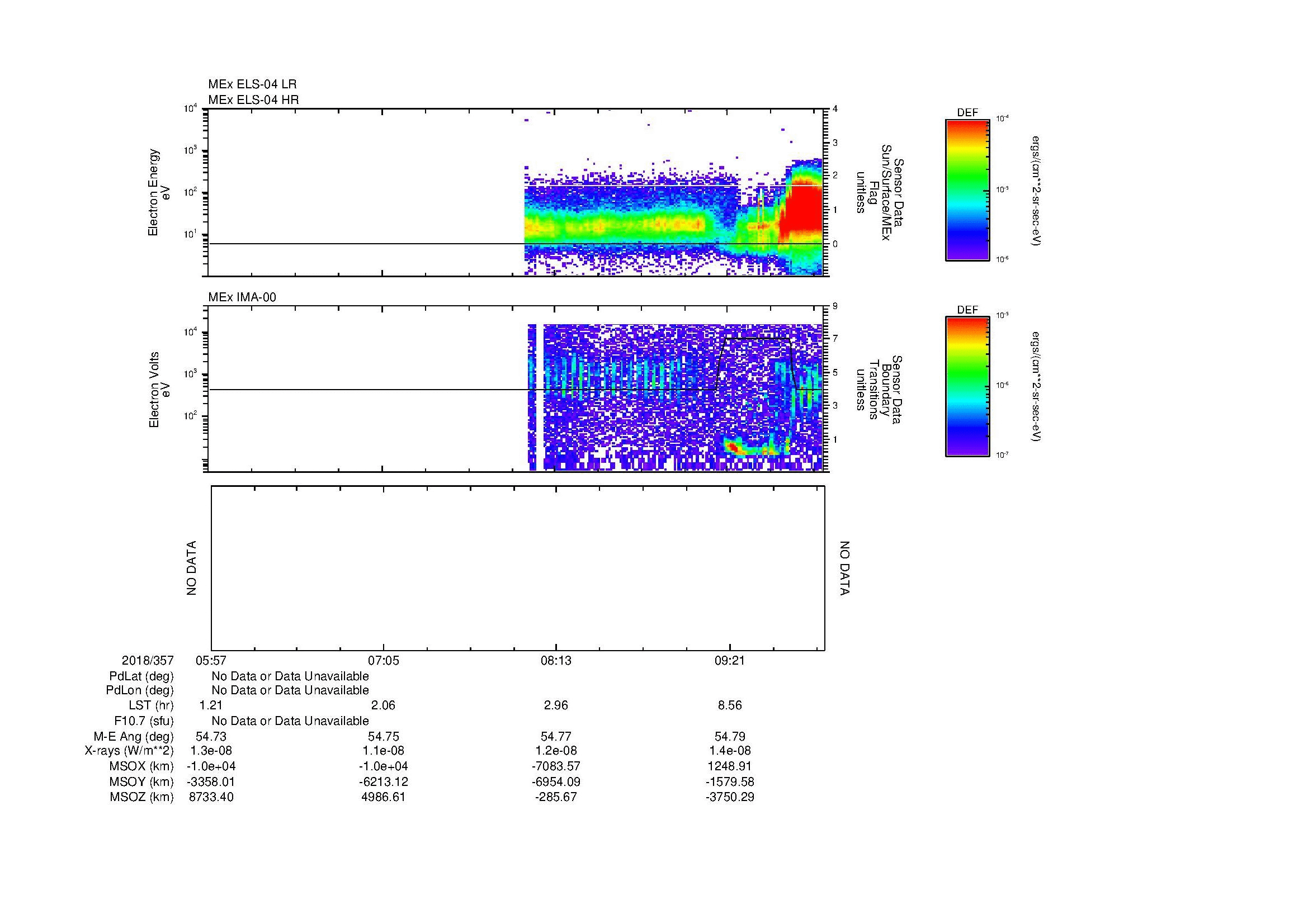Click time tick label '07:05'
1308x924 pixels.
click(384, 660)
